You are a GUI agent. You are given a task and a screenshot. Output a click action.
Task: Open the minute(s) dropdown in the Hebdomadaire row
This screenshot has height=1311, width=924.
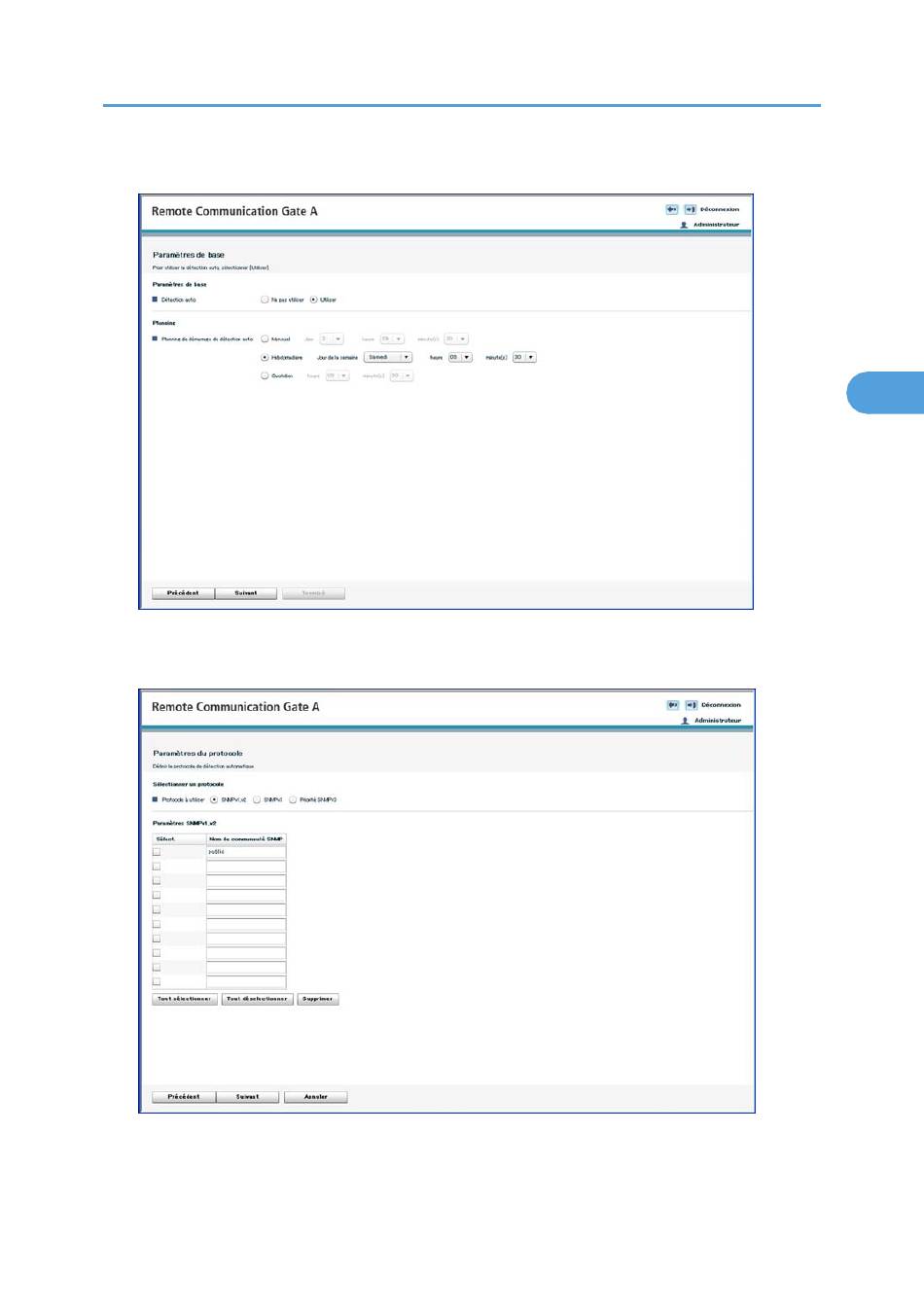tap(524, 357)
